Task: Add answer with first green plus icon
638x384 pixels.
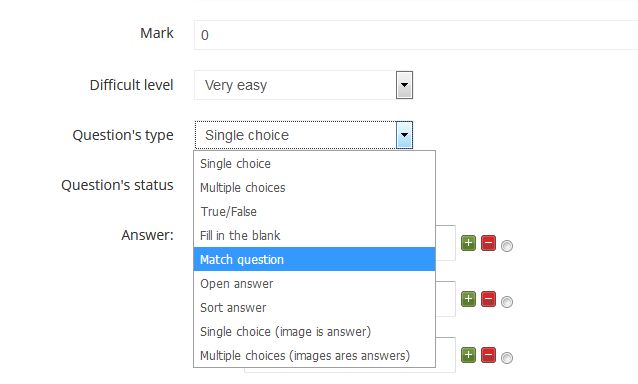Action: point(468,243)
